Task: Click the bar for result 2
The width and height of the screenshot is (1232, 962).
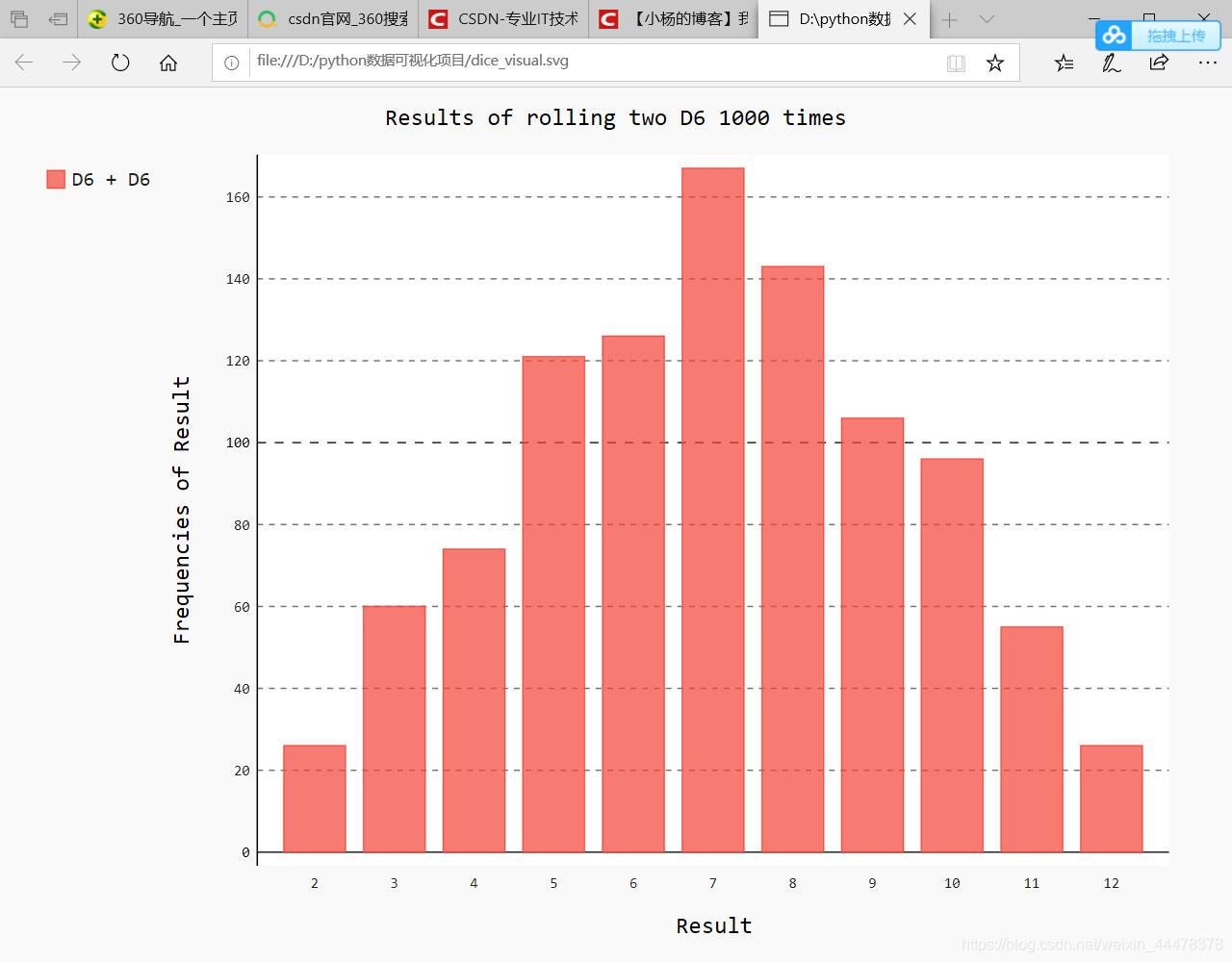Action: click(x=315, y=798)
